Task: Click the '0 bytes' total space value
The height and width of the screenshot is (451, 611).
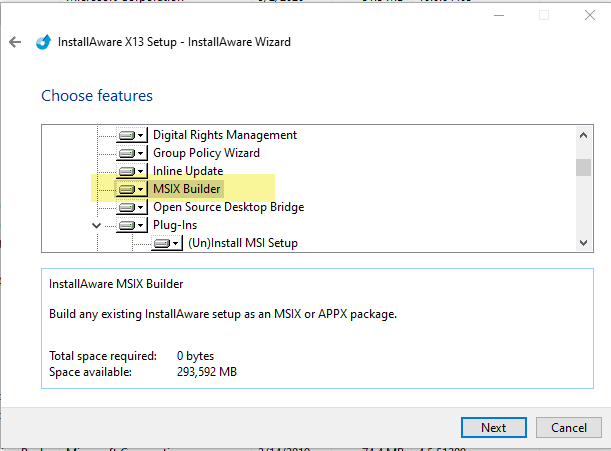Action: (195, 356)
